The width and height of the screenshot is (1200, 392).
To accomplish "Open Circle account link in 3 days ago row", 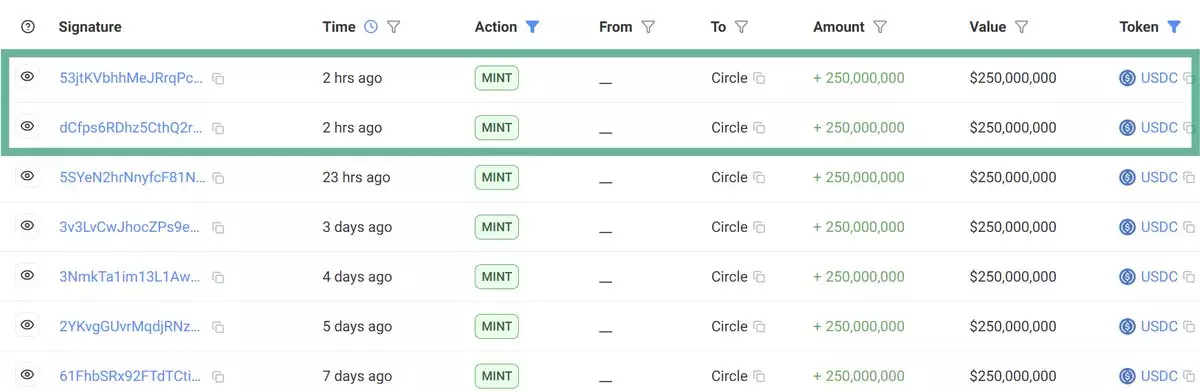I will [x=729, y=227].
